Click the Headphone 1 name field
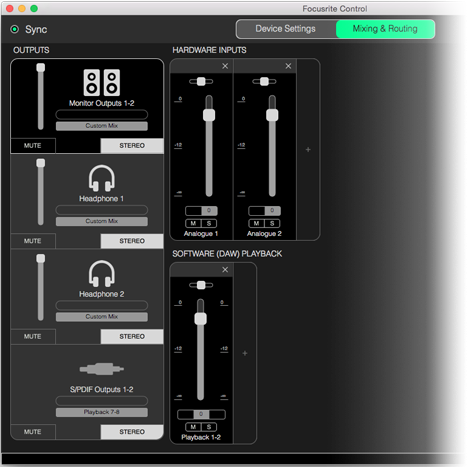The height and width of the screenshot is (467, 467). 102,210
